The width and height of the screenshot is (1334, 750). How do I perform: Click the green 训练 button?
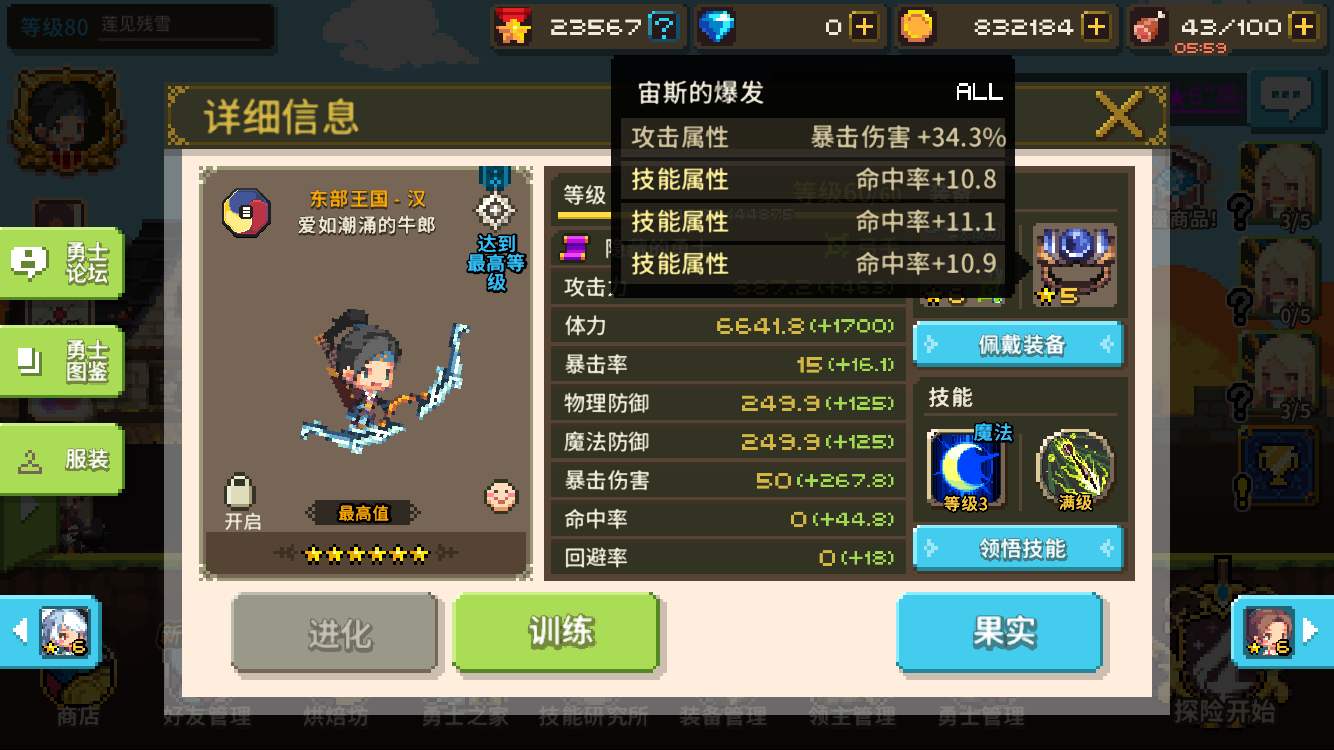[556, 633]
